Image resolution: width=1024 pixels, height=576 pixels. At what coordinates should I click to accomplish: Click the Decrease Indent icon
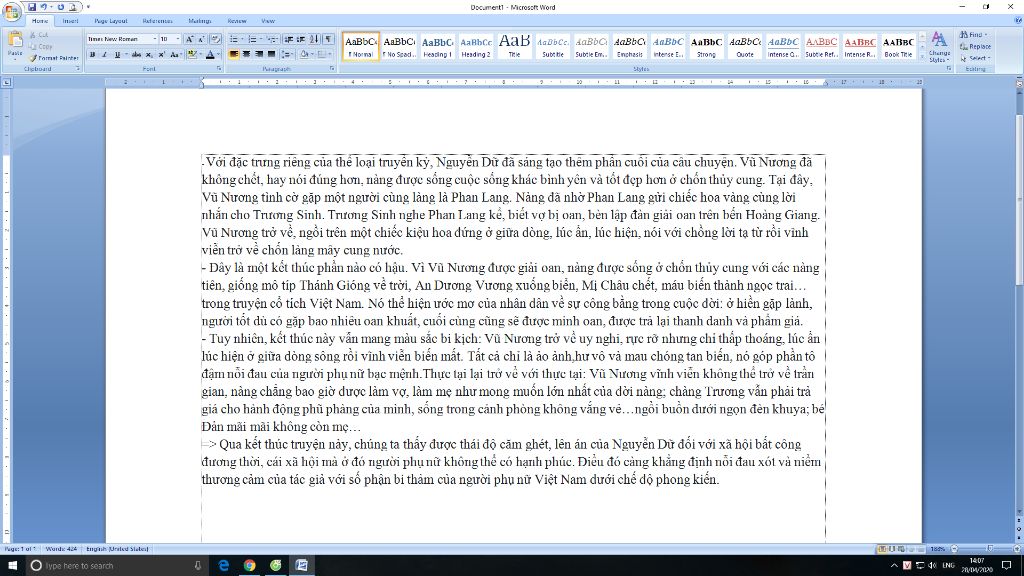pos(289,39)
